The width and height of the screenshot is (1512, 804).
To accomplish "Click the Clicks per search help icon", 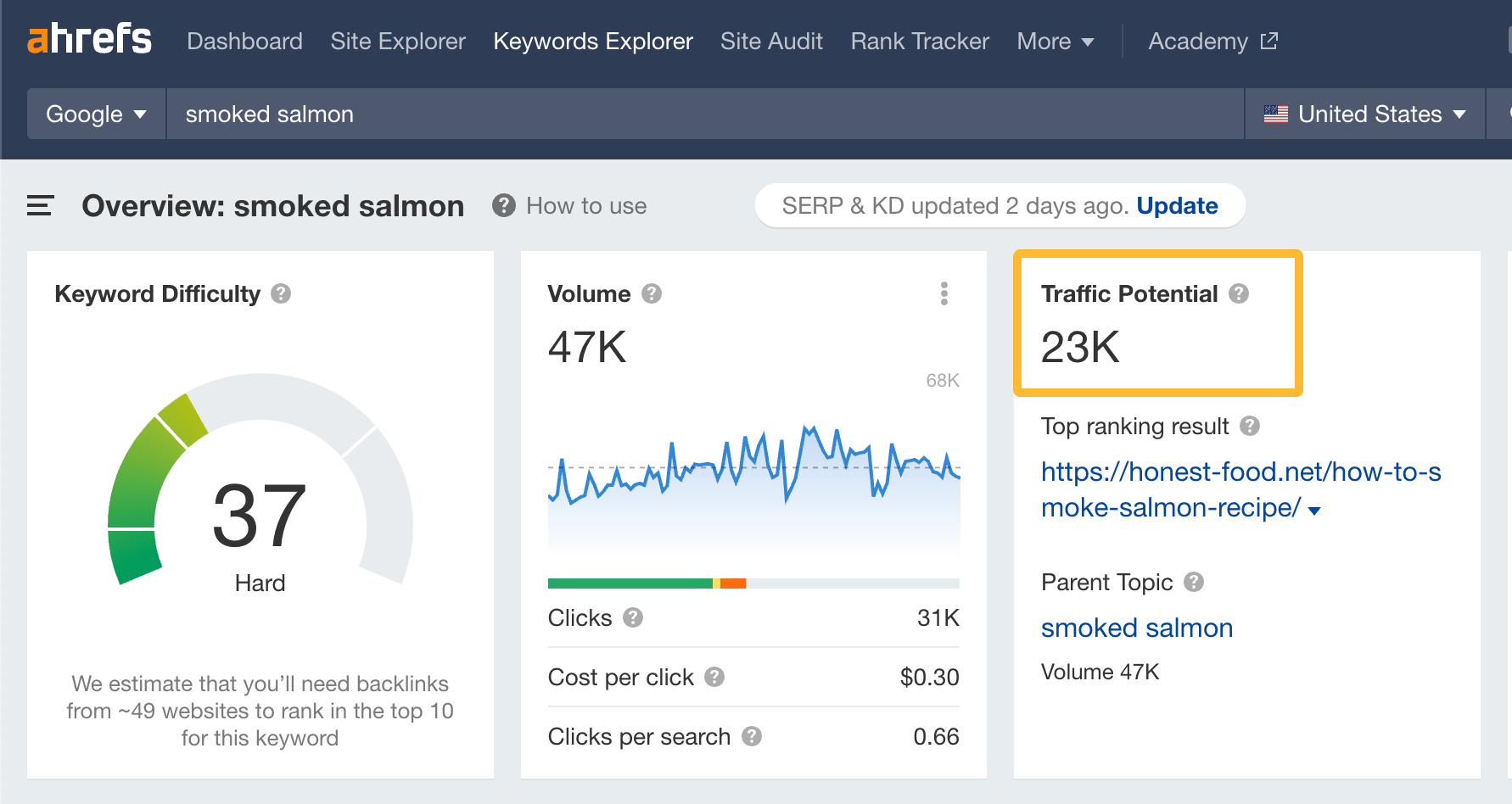I will click(752, 736).
